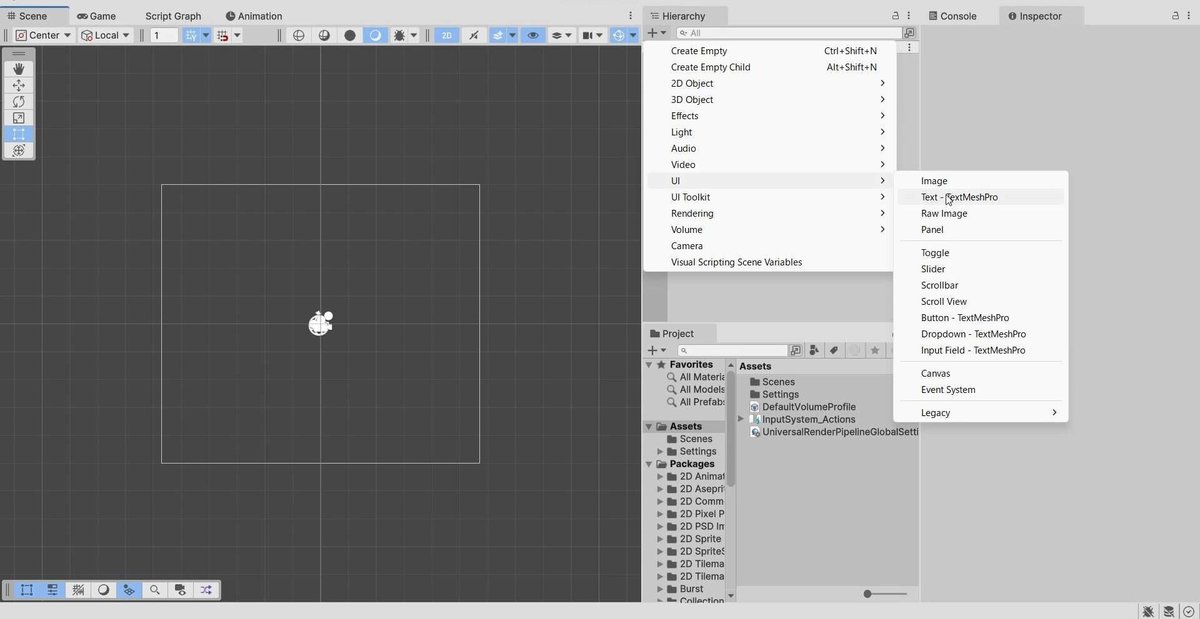The height and width of the screenshot is (619, 1200).
Task: Select the Rect transform tool
Action: coord(19,134)
